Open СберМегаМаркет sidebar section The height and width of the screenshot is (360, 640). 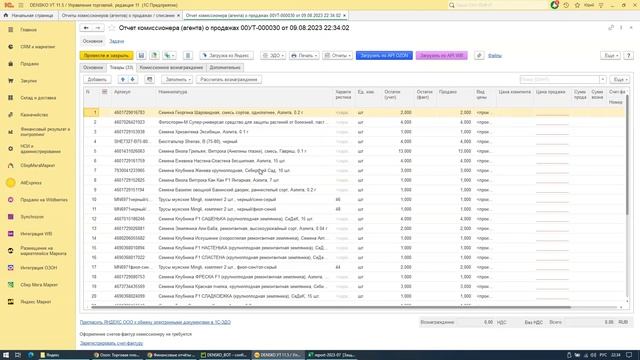click(x=38, y=166)
